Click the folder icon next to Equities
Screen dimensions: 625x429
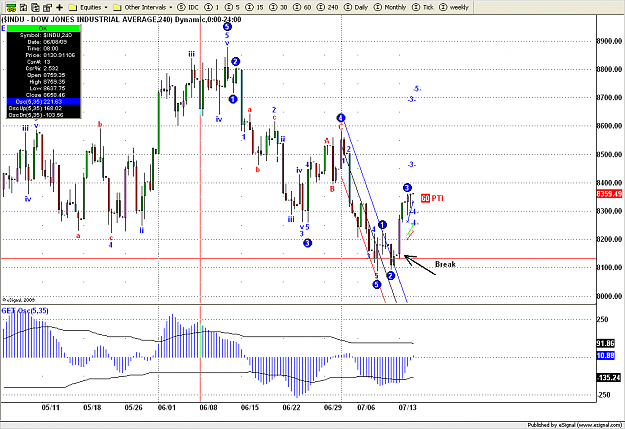73,7
